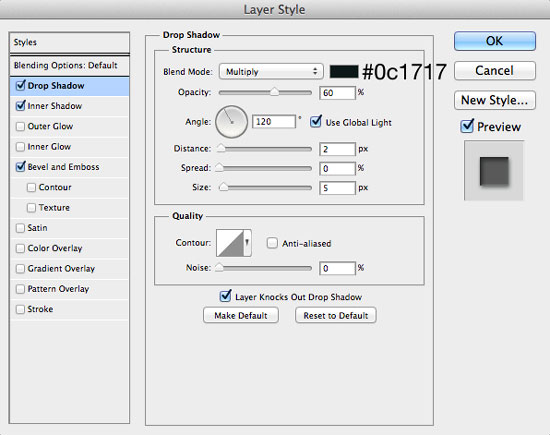Image resolution: width=550 pixels, height=435 pixels.
Task: Click the Opacity value input field
Action: point(337,93)
